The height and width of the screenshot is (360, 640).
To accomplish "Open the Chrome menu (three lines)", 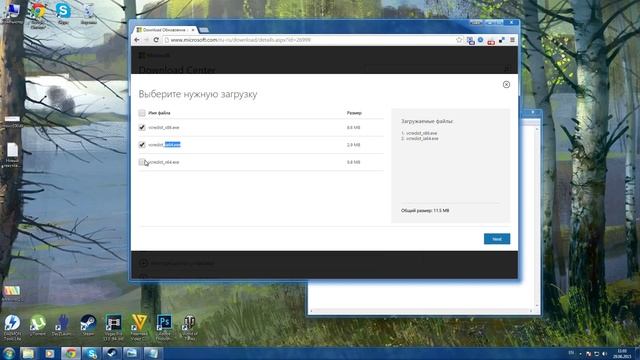I will [x=512, y=40].
